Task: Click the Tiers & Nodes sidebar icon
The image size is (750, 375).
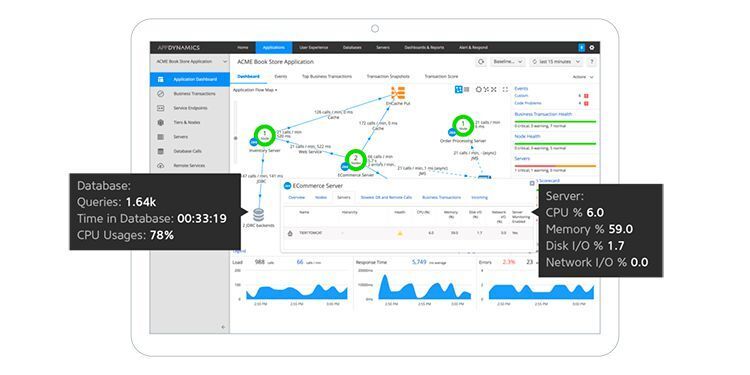Action: point(161,122)
